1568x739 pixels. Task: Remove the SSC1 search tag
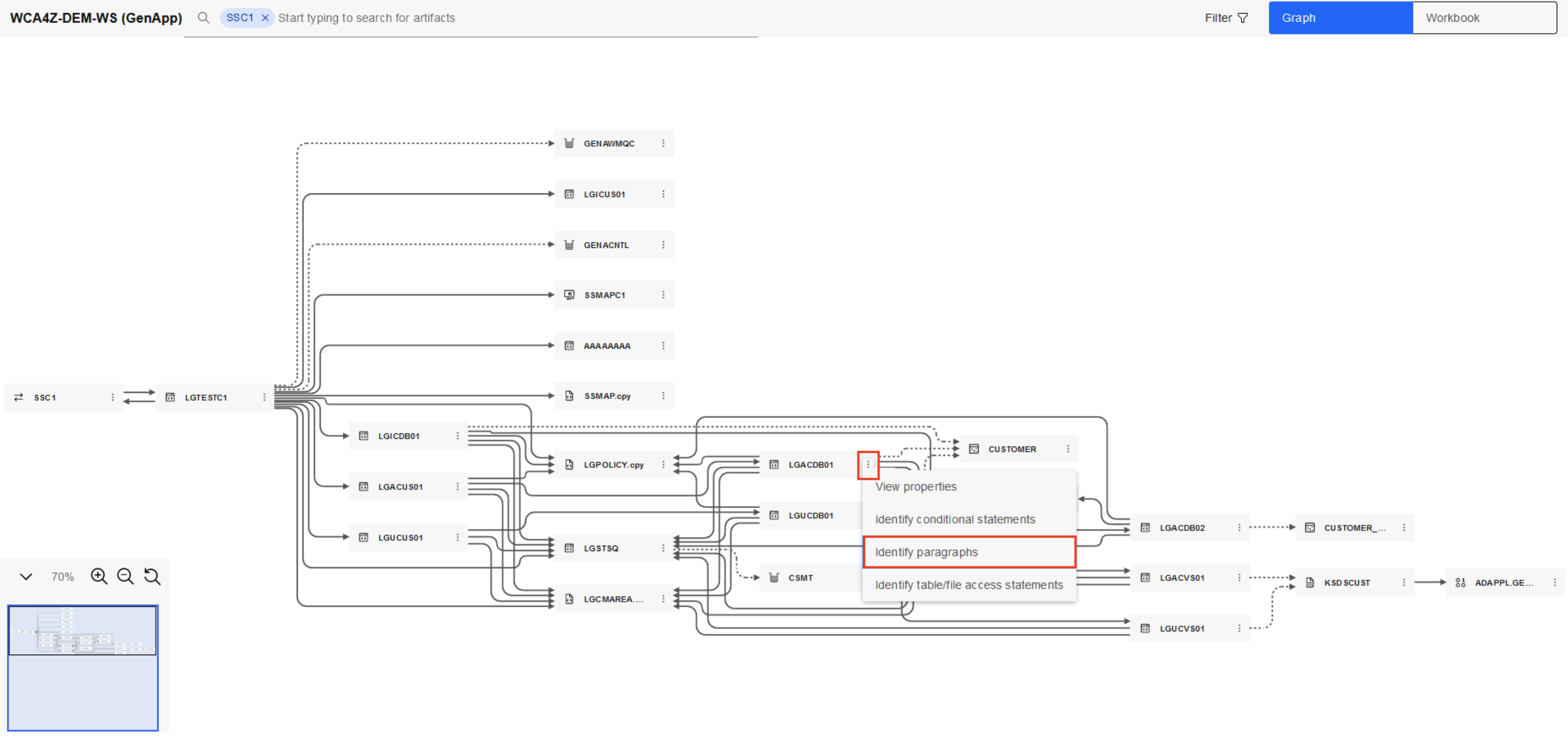coord(265,18)
